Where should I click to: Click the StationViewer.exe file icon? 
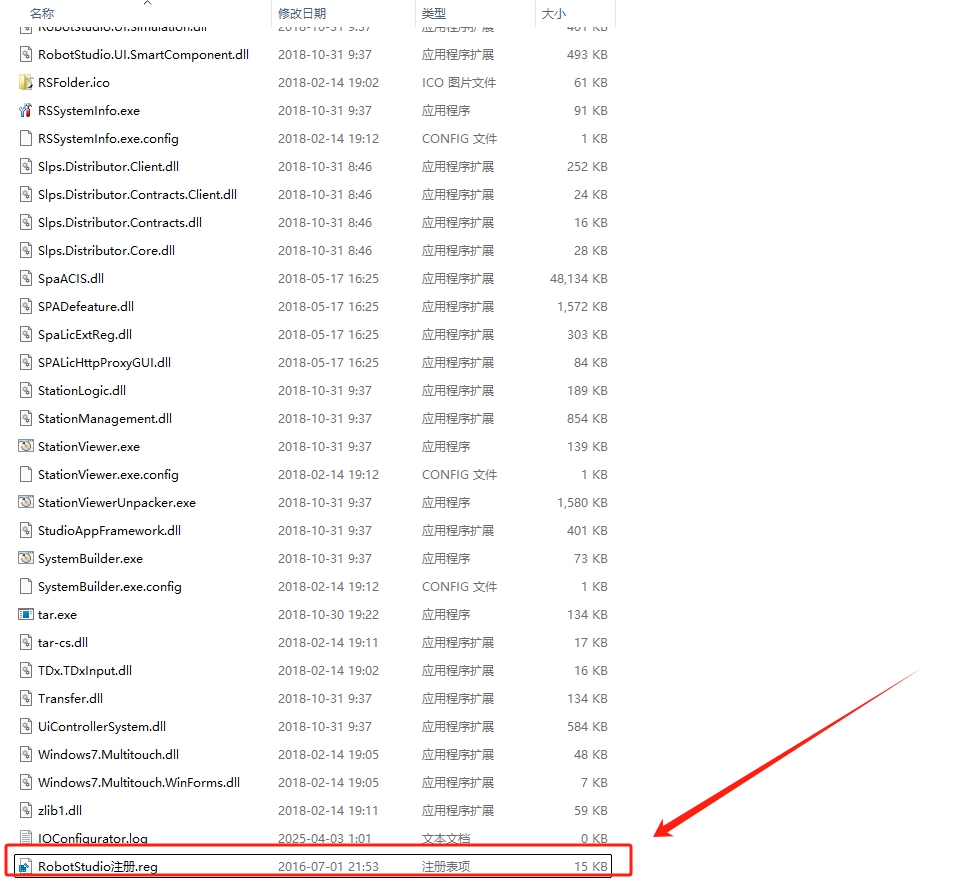coord(26,446)
